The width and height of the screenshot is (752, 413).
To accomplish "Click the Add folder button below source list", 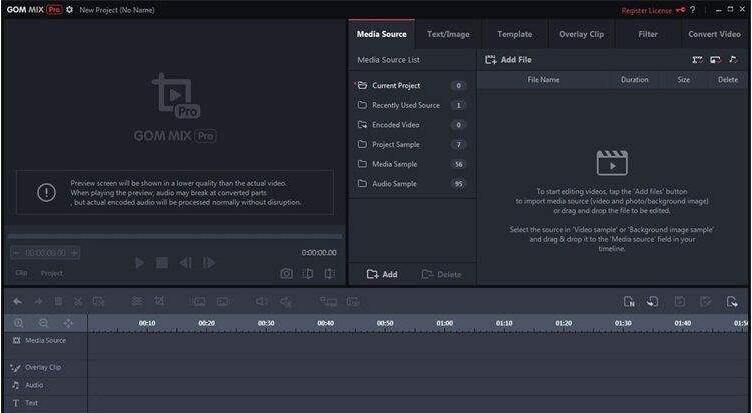I will click(x=382, y=274).
